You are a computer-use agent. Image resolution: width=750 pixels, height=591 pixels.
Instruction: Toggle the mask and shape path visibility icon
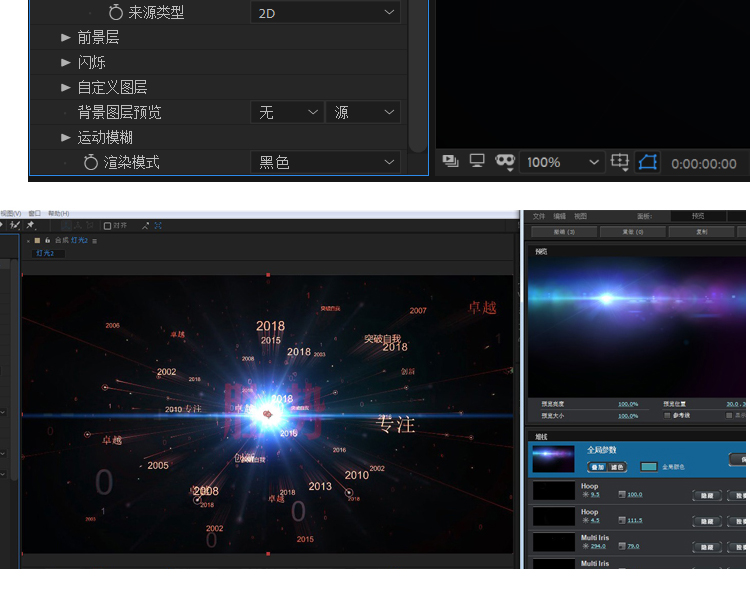[x=505, y=162]
